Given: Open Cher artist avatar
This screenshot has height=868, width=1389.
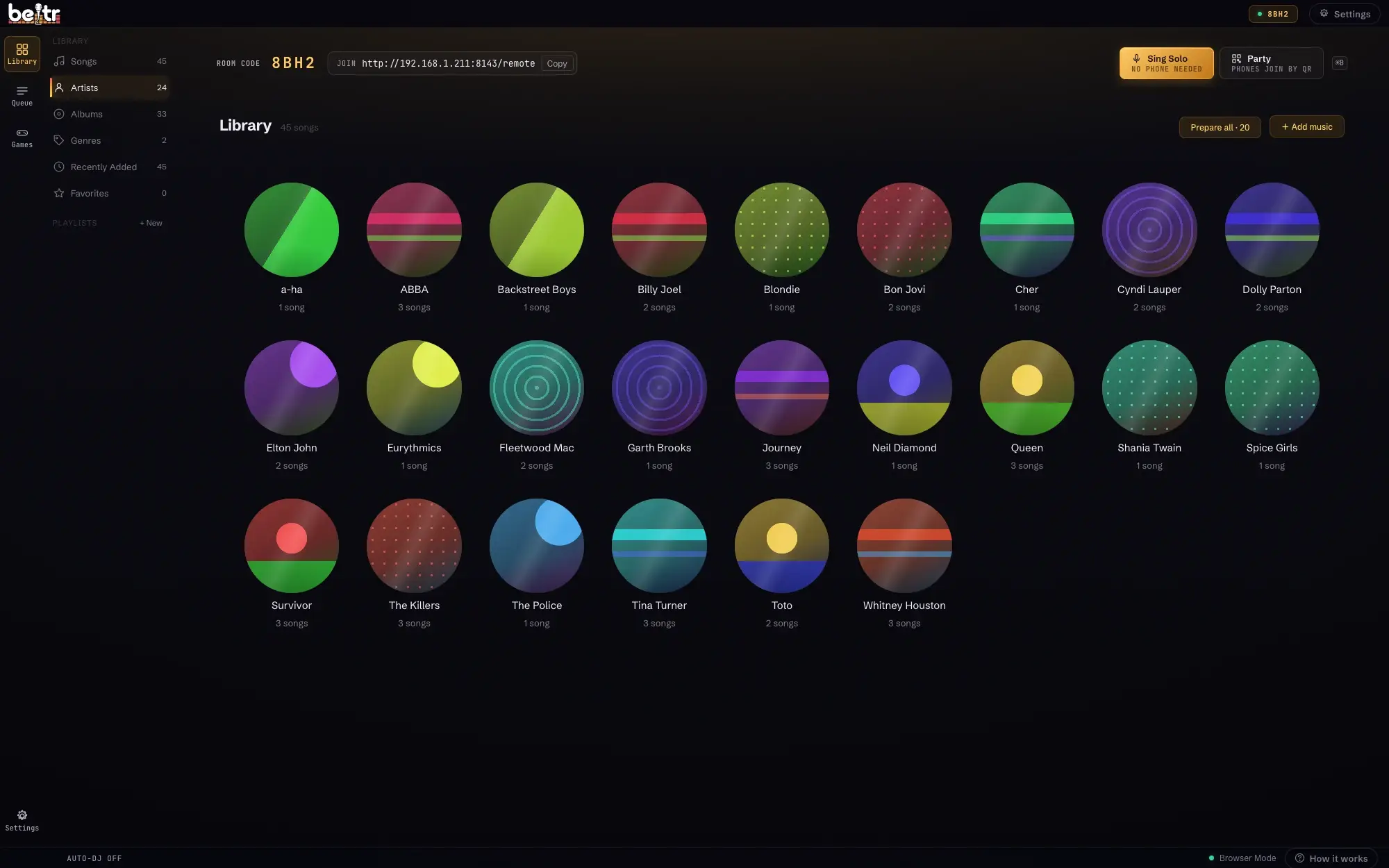Looking at the screenshot, I should [1027, 230].
